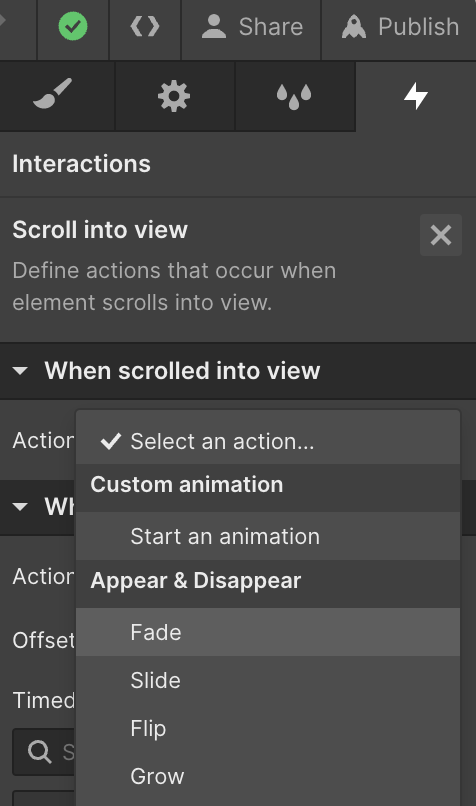Close the Scroll into view panel

(441, 235)
